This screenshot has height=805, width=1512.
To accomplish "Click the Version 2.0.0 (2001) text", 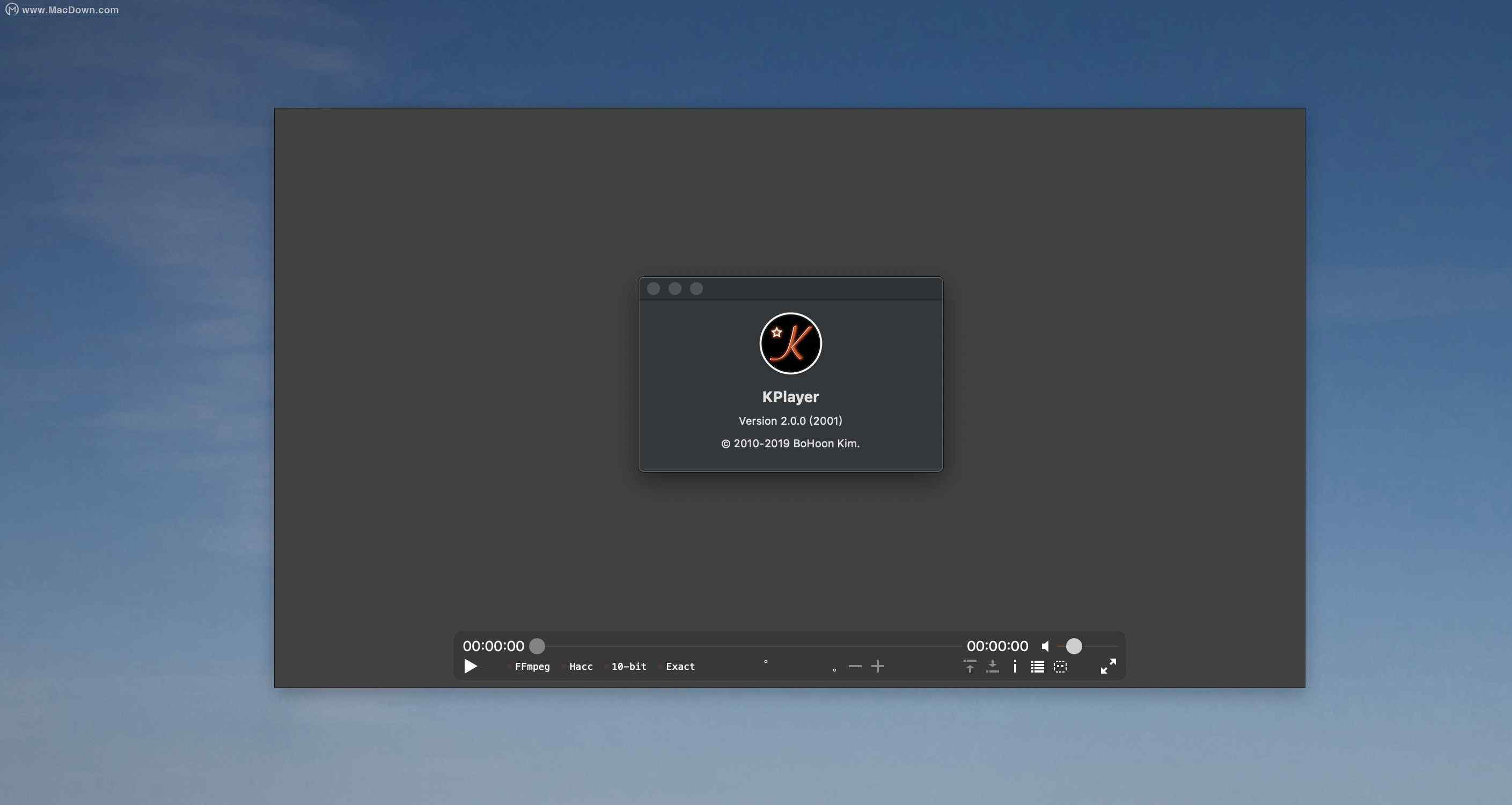I will [790, 420].
